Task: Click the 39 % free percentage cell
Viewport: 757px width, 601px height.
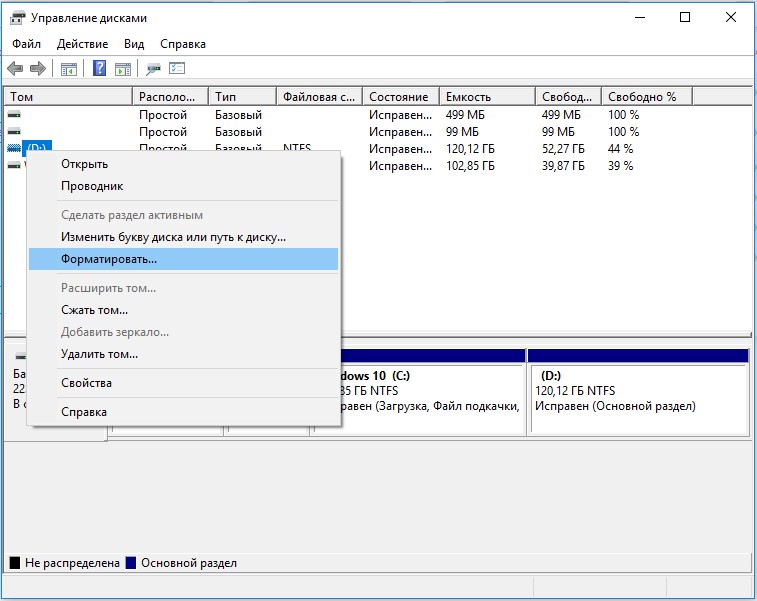Action: (x=620, y=166)
